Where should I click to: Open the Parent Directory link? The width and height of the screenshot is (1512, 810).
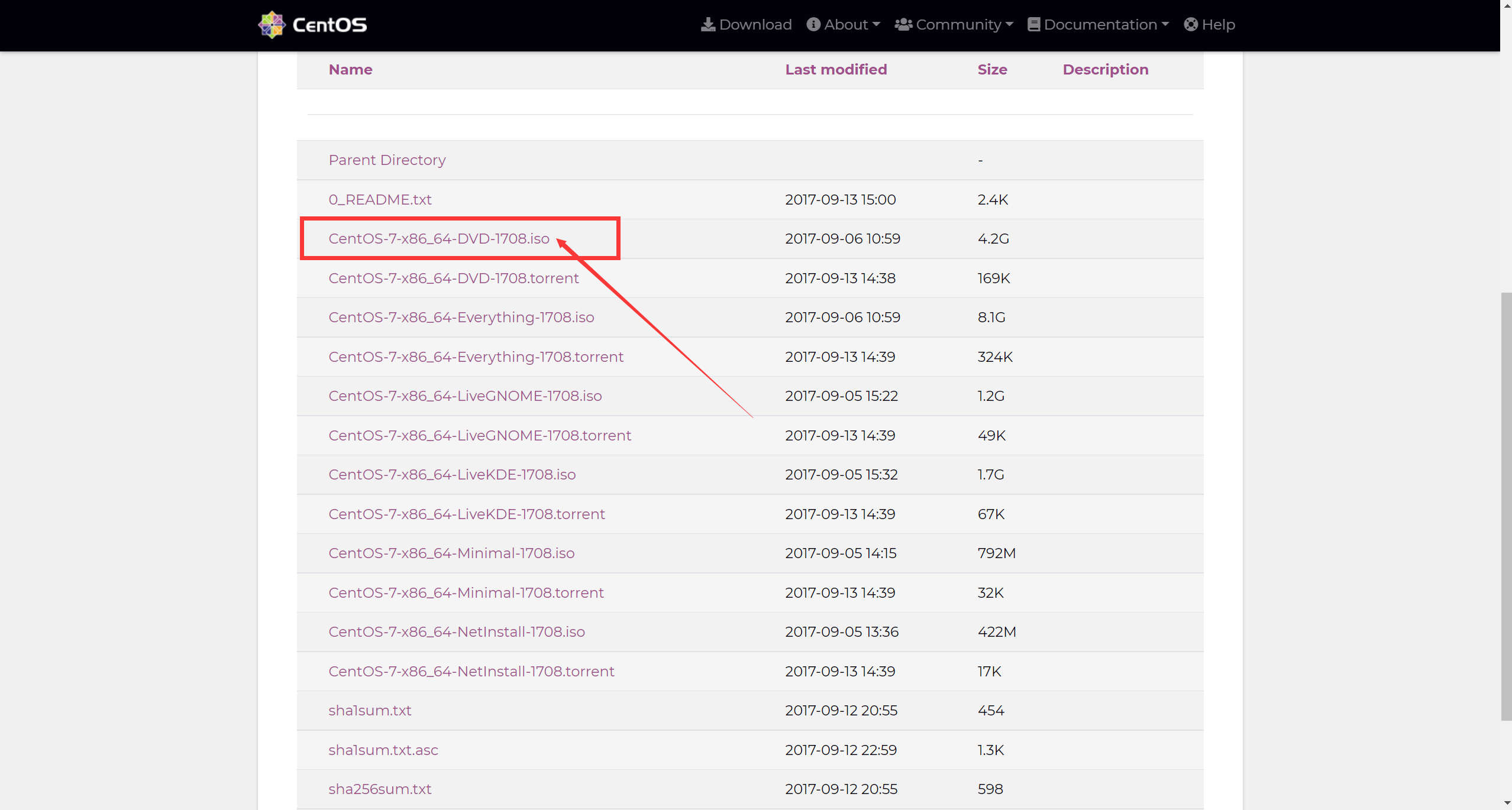[x=387, y=160]
